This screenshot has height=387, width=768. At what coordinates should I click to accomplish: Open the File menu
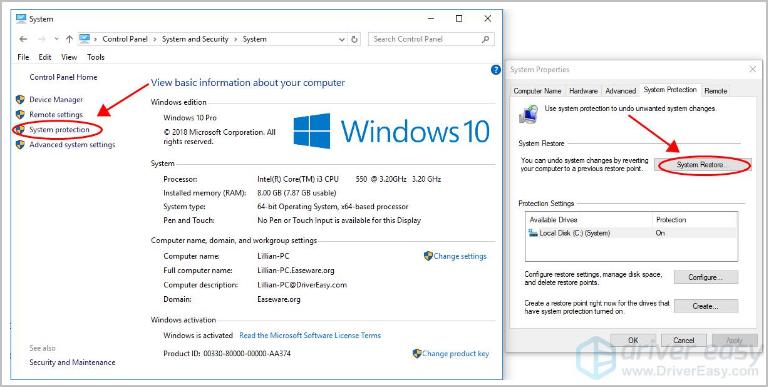pos(23,57)
